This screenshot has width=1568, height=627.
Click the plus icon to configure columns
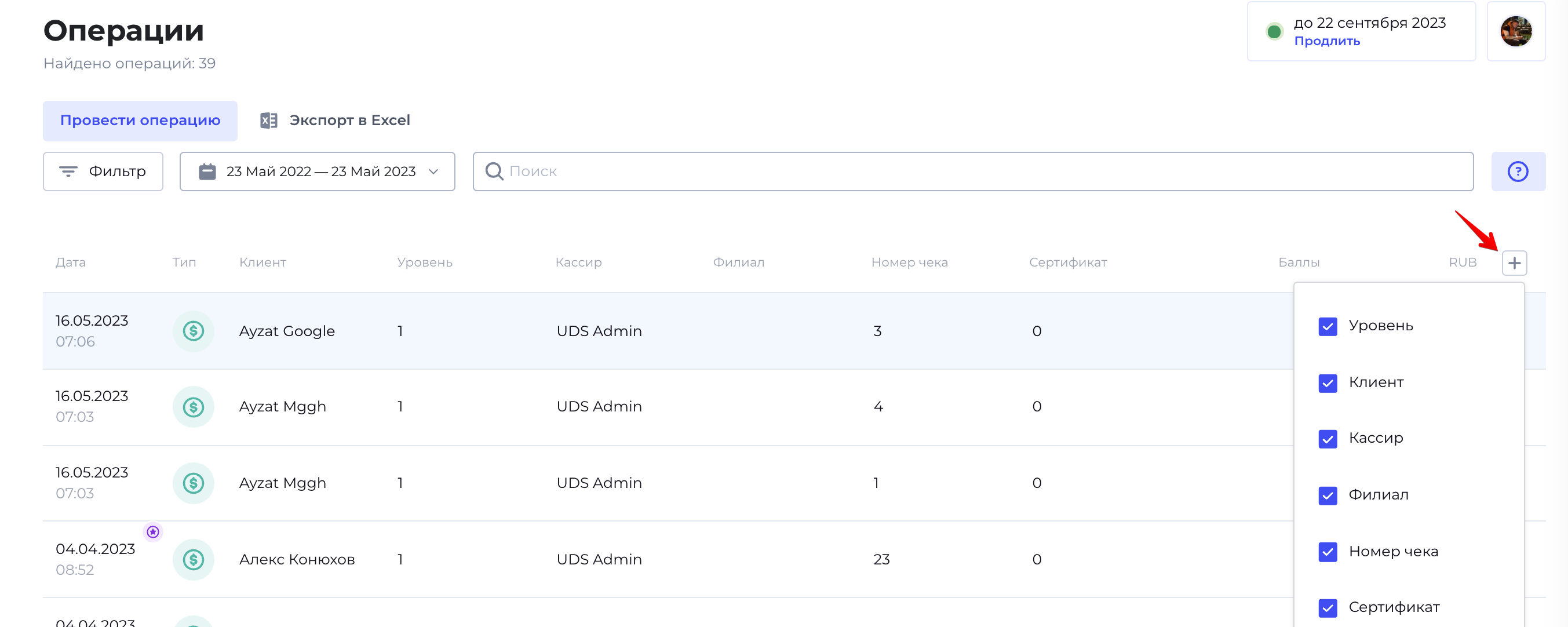1514,263
